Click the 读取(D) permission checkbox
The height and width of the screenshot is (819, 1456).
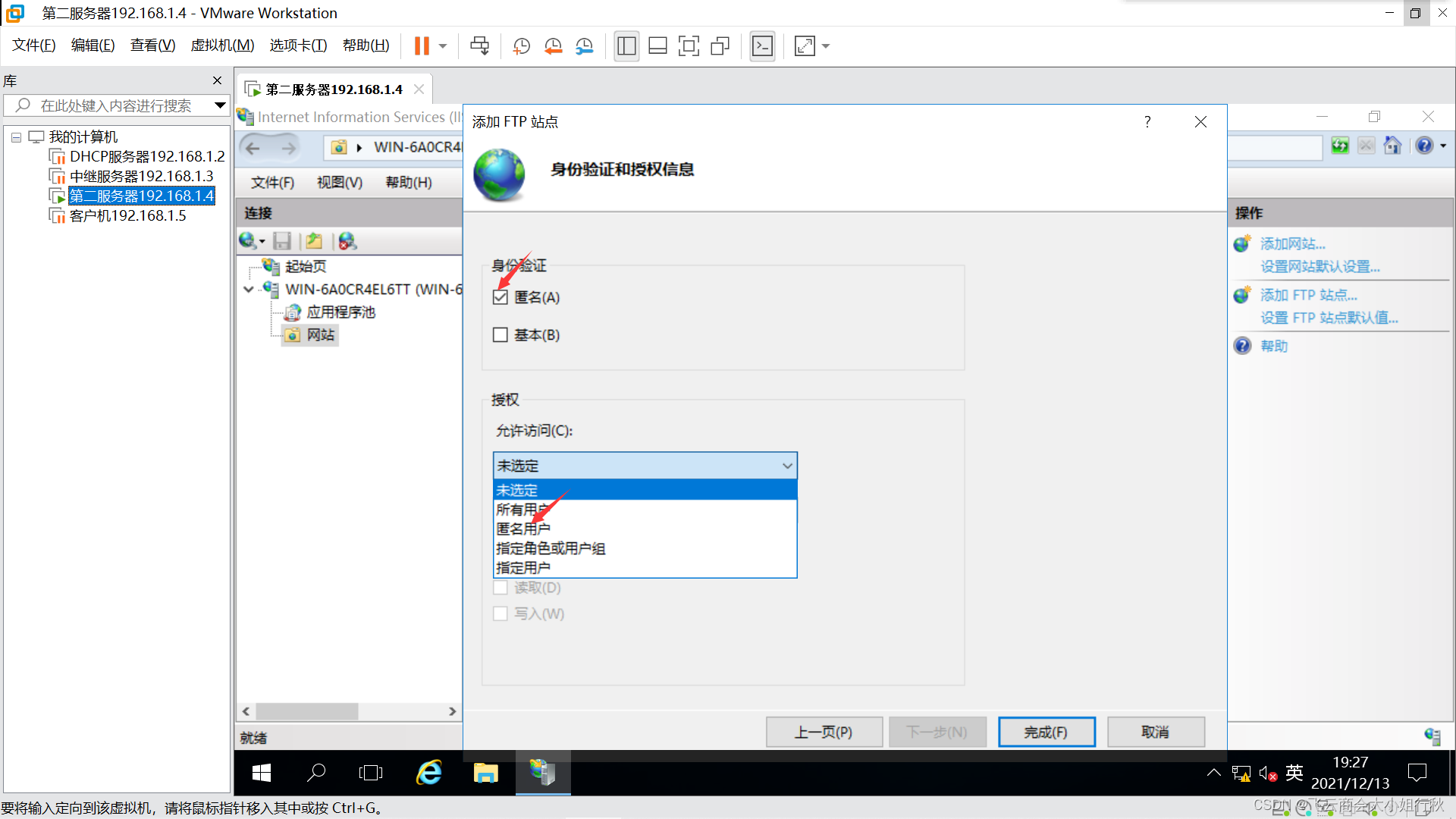500,588
